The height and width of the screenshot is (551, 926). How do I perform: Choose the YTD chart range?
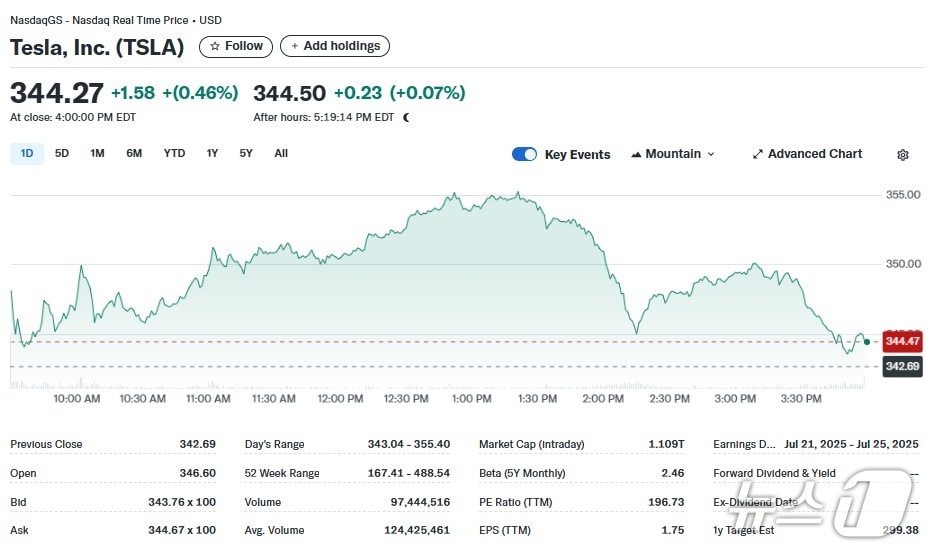click(174, 153)
